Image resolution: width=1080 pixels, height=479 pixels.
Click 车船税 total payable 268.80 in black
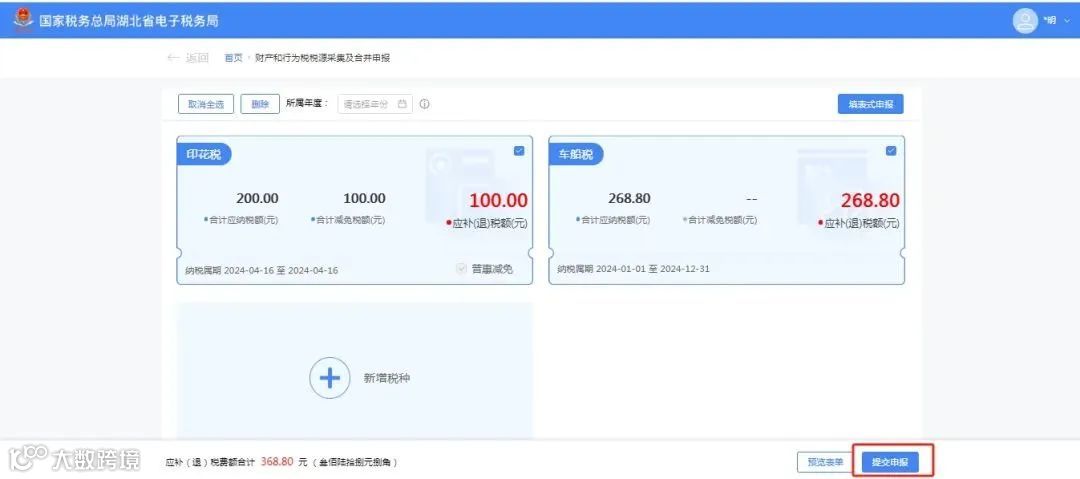pyautogui.click(x=629, y=198)
